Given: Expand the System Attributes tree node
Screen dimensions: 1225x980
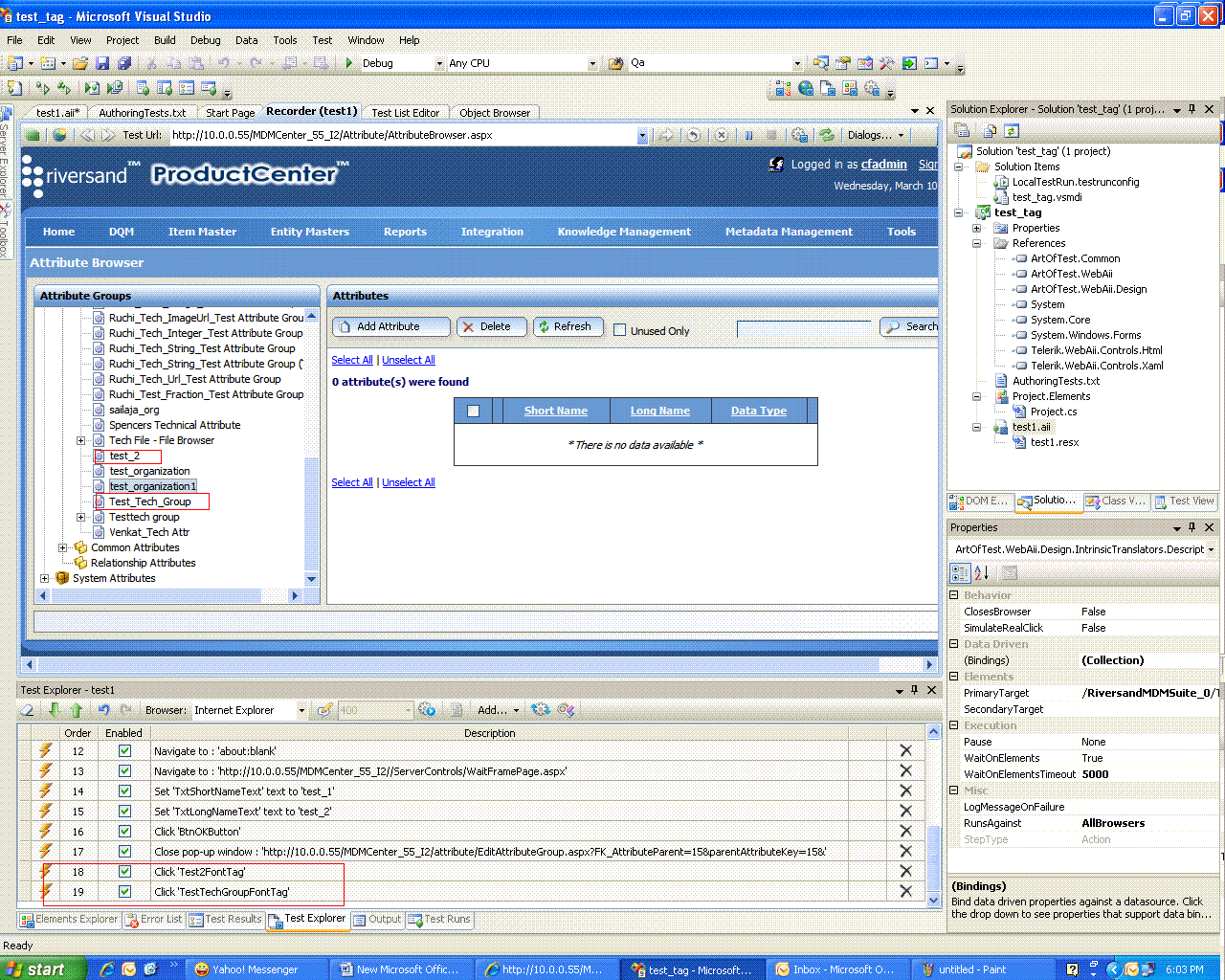Looking at the screenshot, I should pyautogui.click(x=44, y=578).
